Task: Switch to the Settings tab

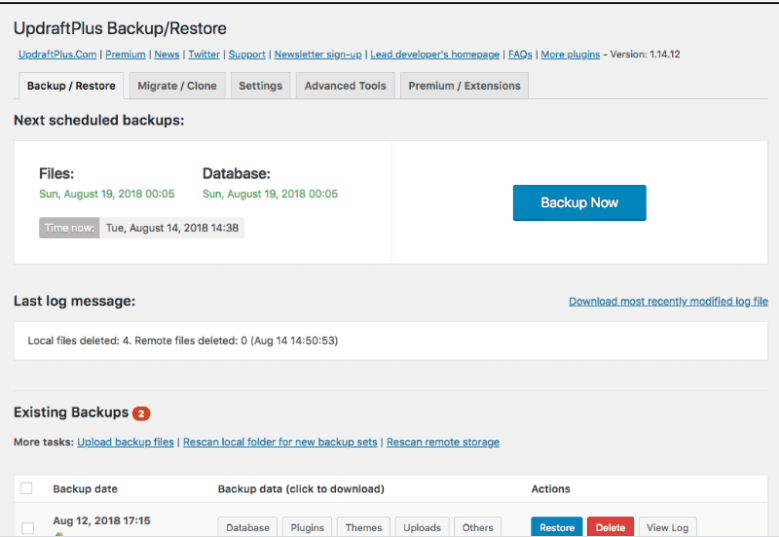Action: pyautogui.click(x=260, y=85)
